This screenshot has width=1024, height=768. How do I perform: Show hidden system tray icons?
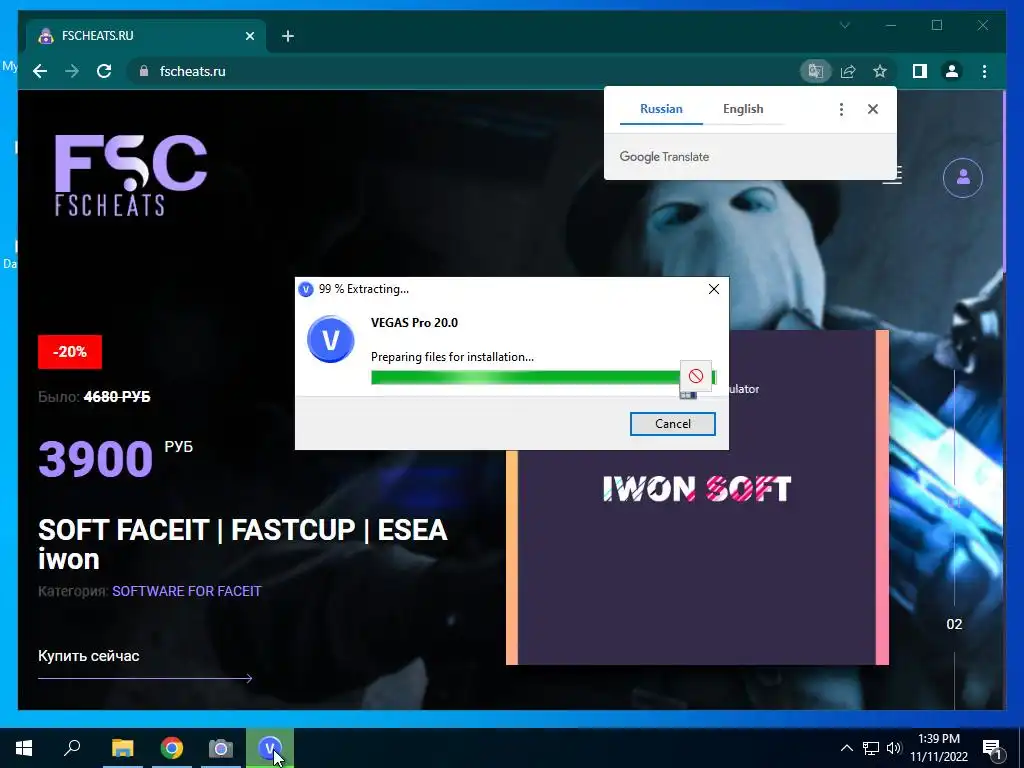(x=846, y=748)
